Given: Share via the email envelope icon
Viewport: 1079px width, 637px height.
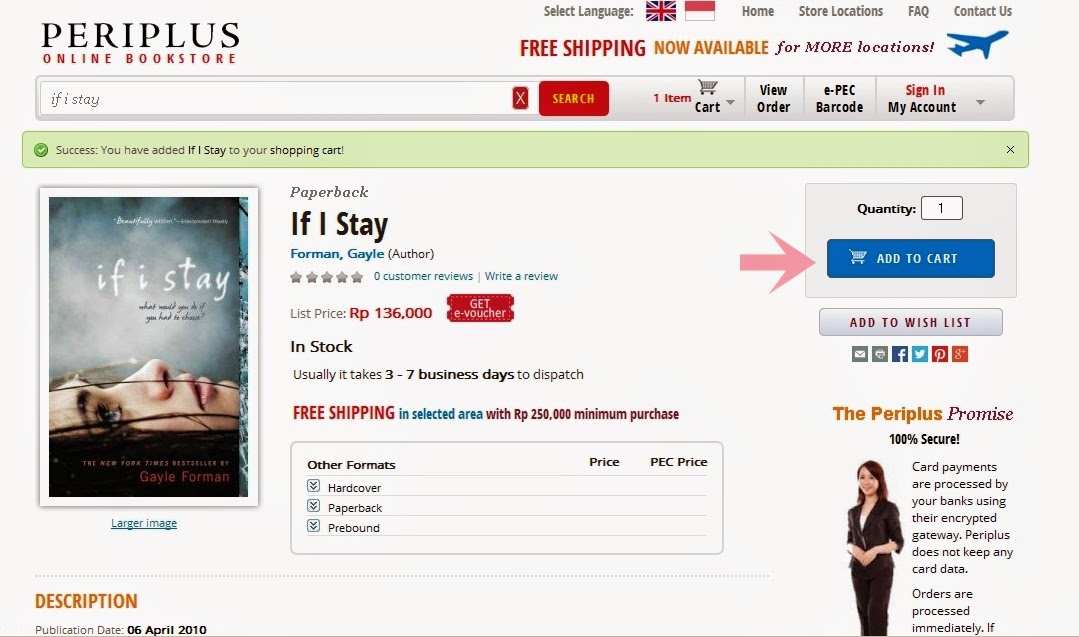Looking at the screenshot, I should click(x=859, y=354).
